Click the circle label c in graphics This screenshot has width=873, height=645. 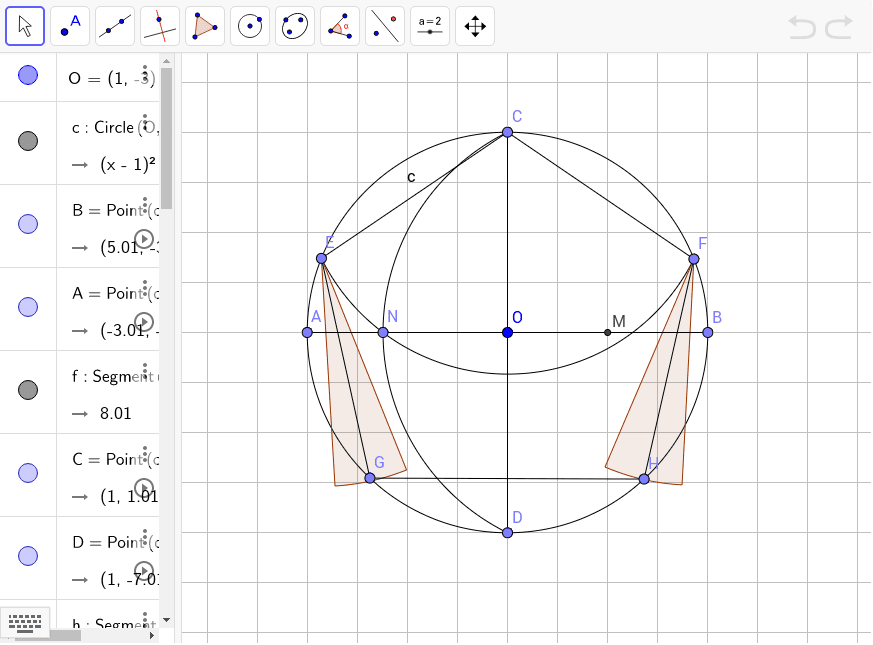[411, 177]
